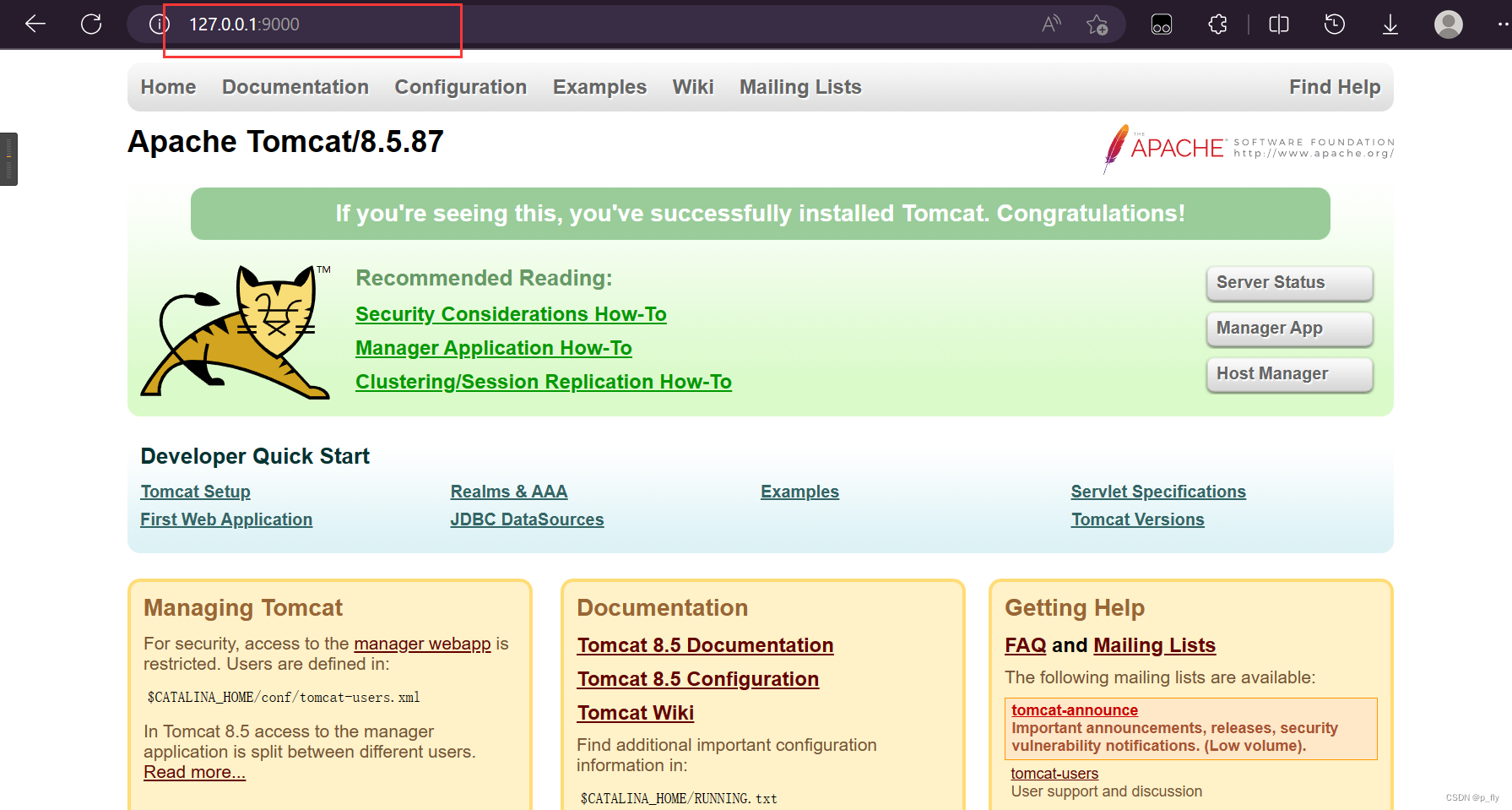Open the browser settings ellipsis menu

point(1502,24)
